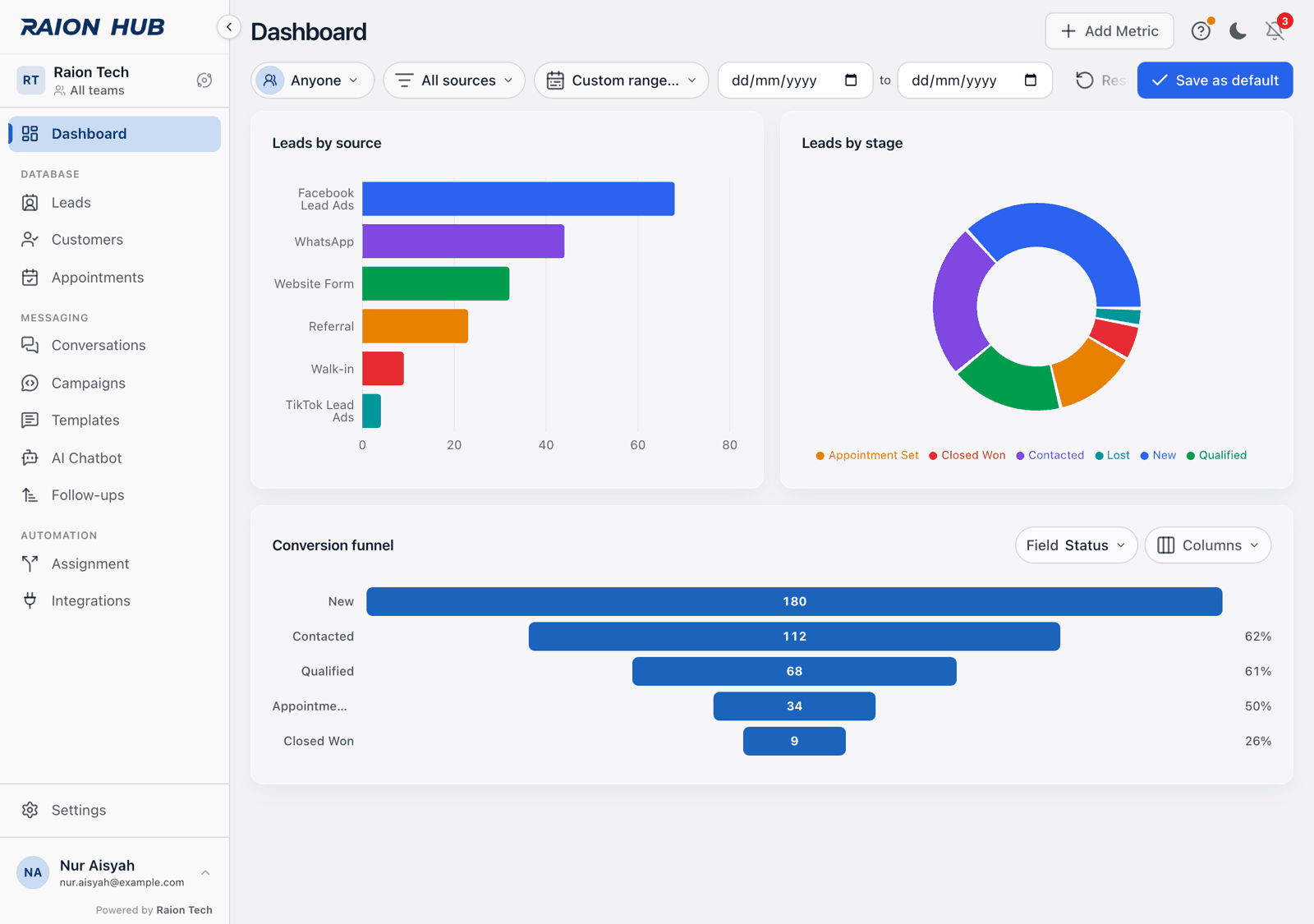1314x924 pixels.
Task: Open notifications bell with badge
Action: (x=1275, y=31)
